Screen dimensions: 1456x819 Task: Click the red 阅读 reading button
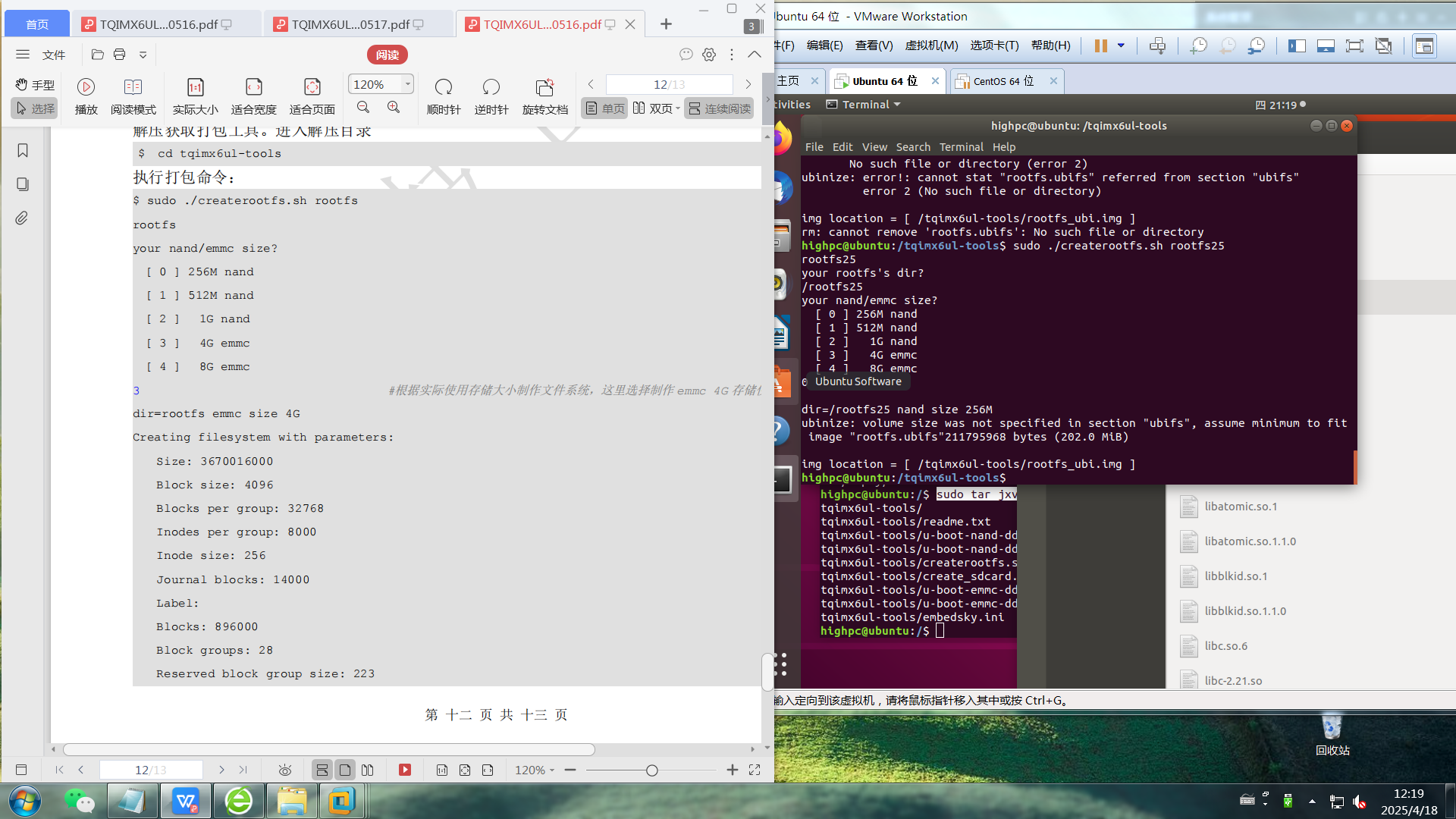point(387,55)
